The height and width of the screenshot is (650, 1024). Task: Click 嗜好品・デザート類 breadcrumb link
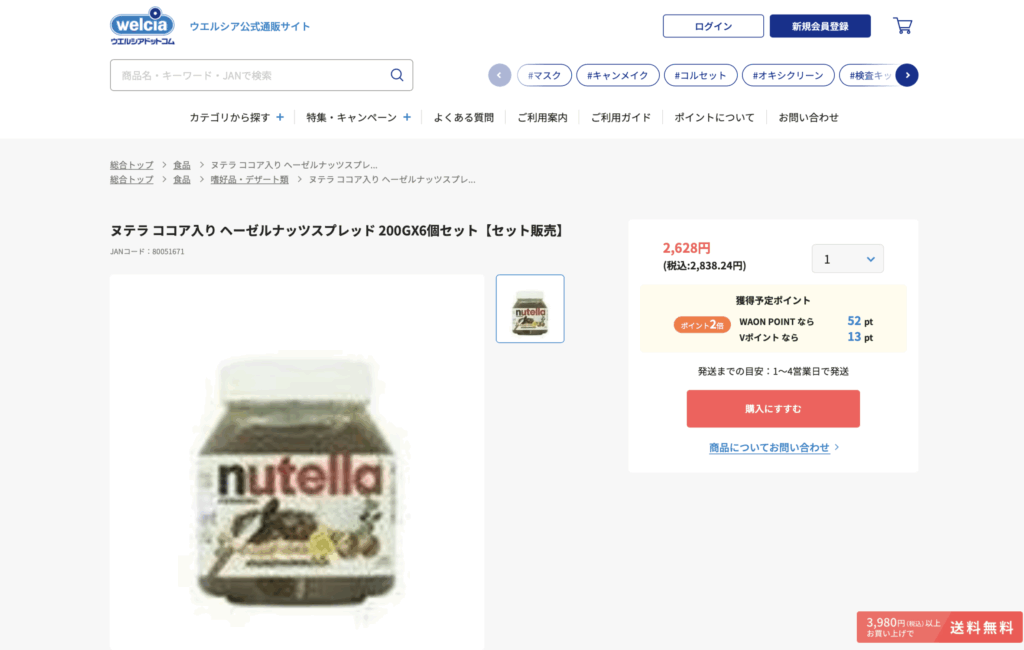pyautogui.click(x=249, y=180)
